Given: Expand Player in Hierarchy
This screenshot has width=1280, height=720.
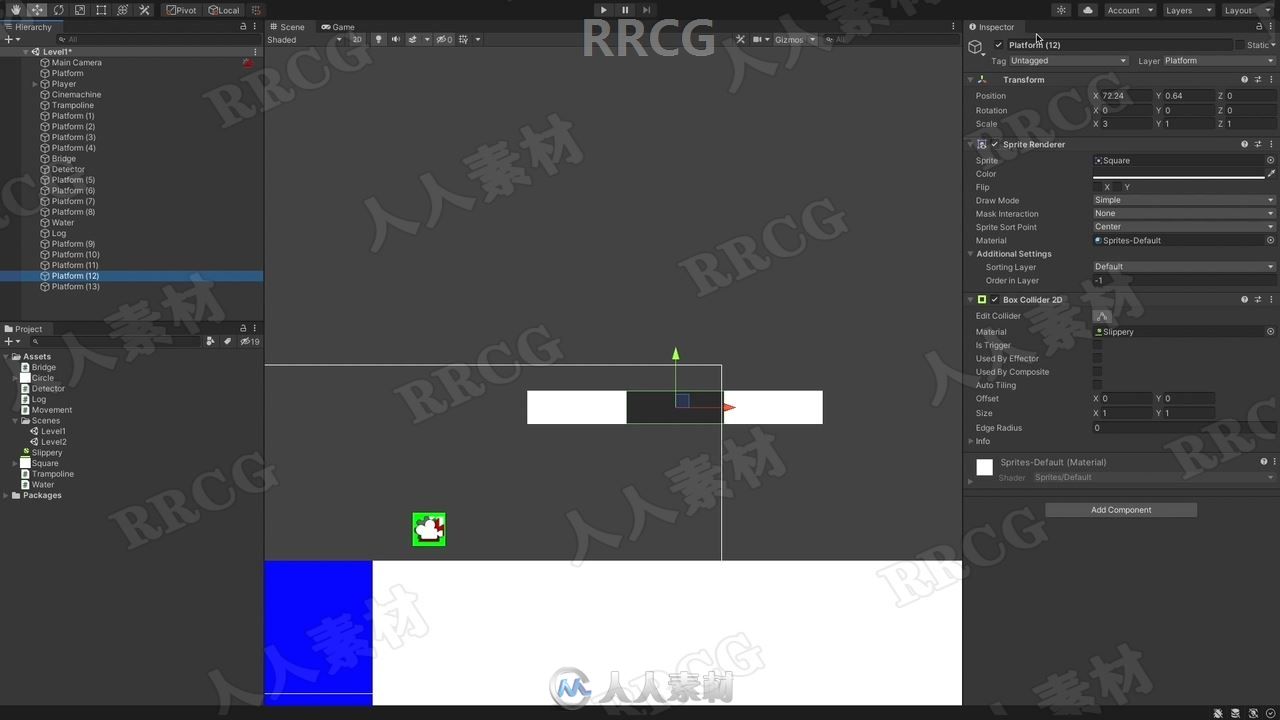Looking at the screenshot, I should (x=35, y=84).
